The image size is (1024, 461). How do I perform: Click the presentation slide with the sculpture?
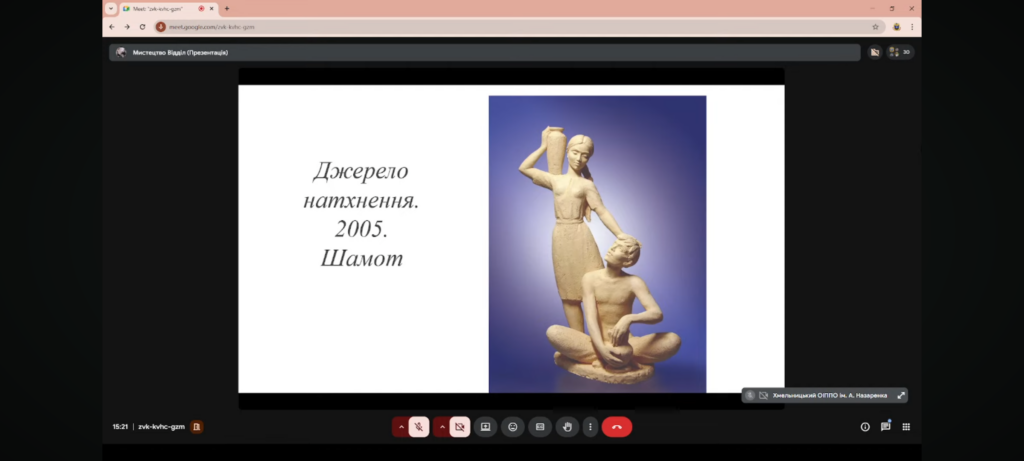click(x=511, y=238)
